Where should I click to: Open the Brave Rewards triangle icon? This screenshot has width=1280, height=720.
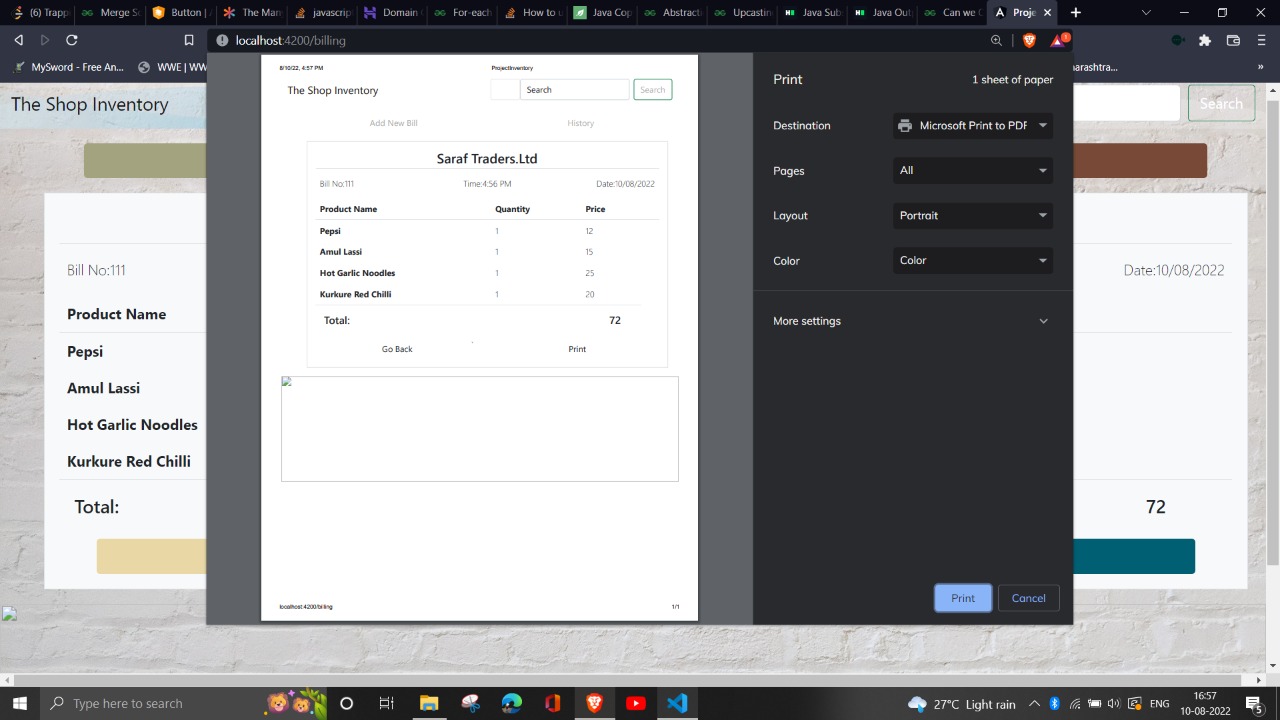[1058, 40]
